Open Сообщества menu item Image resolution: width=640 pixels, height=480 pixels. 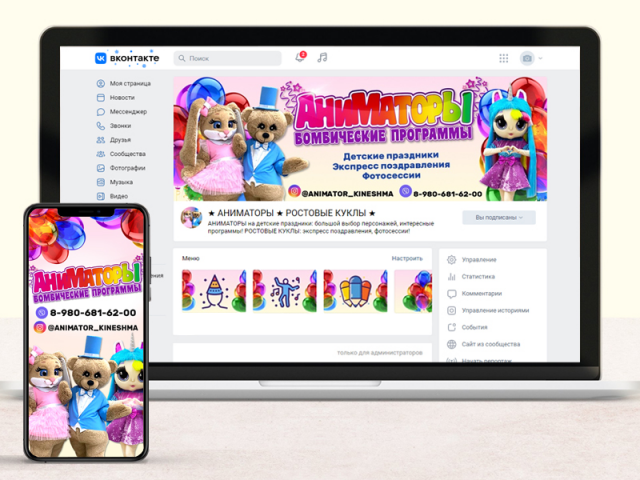coord(128,154)
